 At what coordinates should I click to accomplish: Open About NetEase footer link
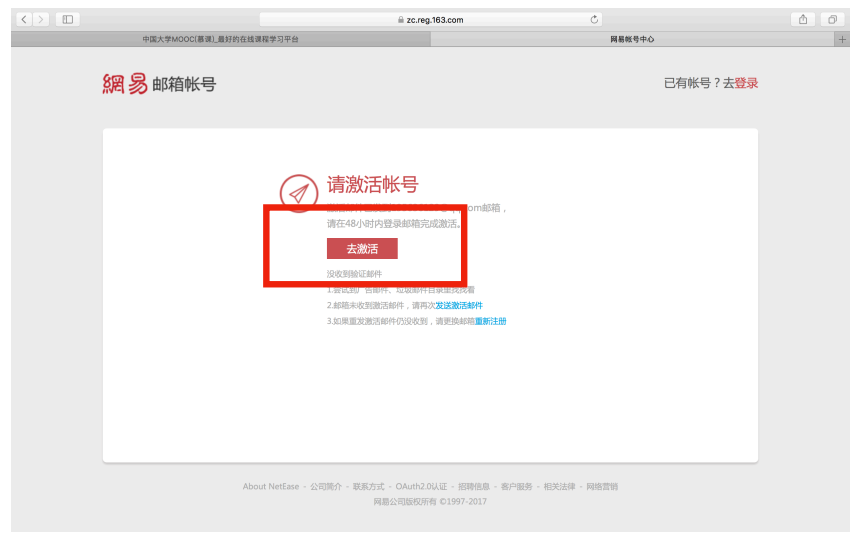coord(269,487)
